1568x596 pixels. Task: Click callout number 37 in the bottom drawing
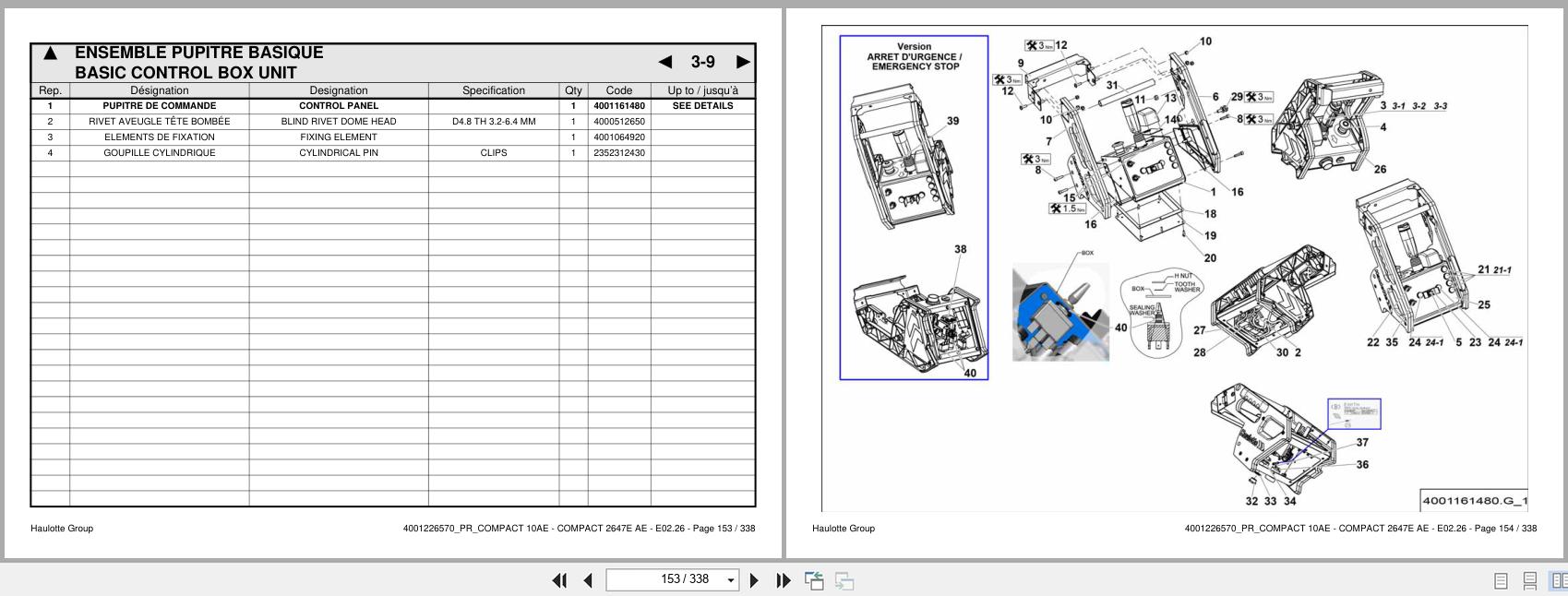pyautogui.click(x=1362, y=443)
